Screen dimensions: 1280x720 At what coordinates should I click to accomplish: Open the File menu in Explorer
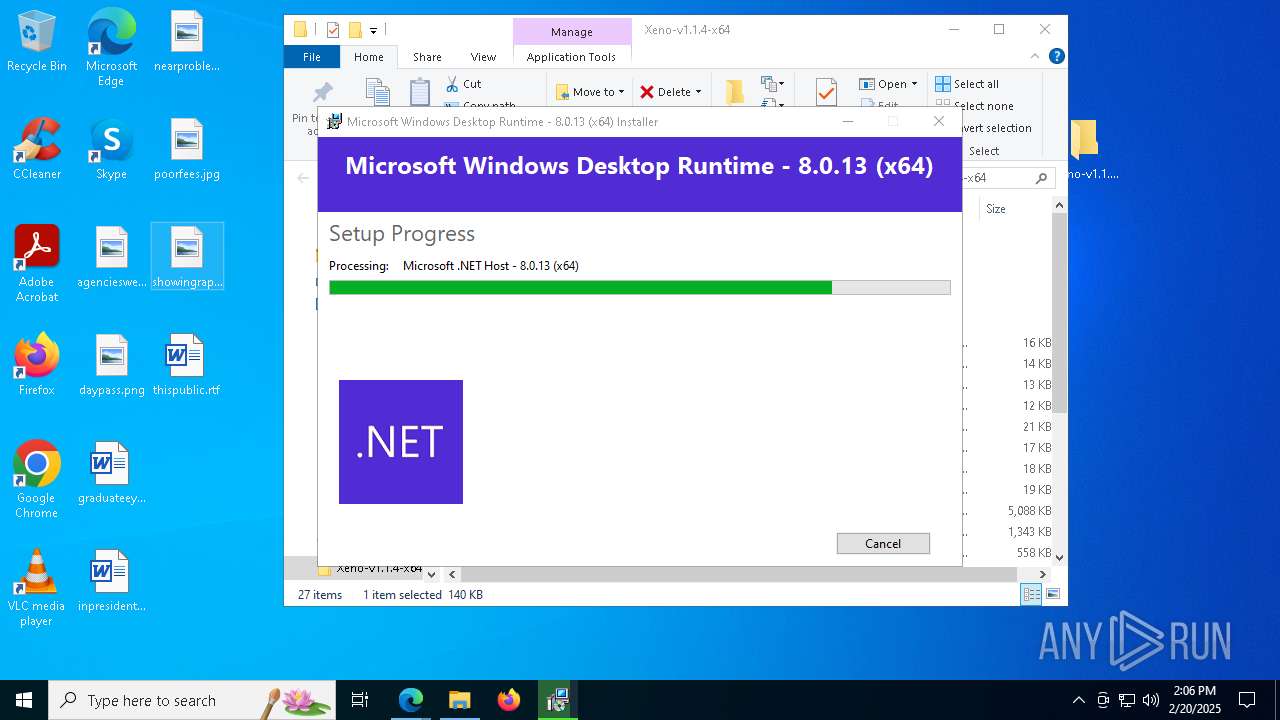tap(312, 57)
